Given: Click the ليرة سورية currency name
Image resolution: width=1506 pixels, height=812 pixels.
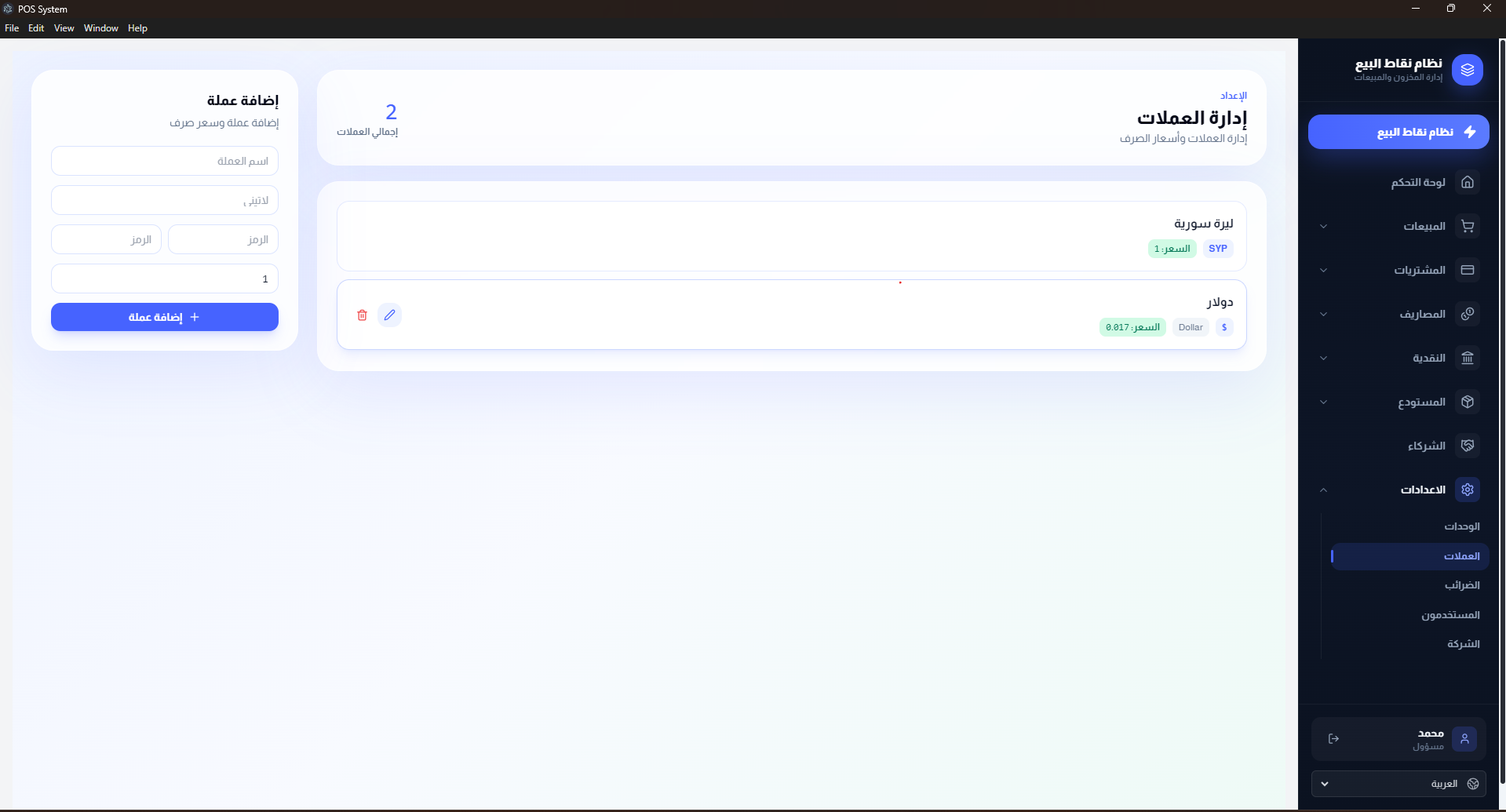Looking at the screenshot, I should click(1204, 224).
